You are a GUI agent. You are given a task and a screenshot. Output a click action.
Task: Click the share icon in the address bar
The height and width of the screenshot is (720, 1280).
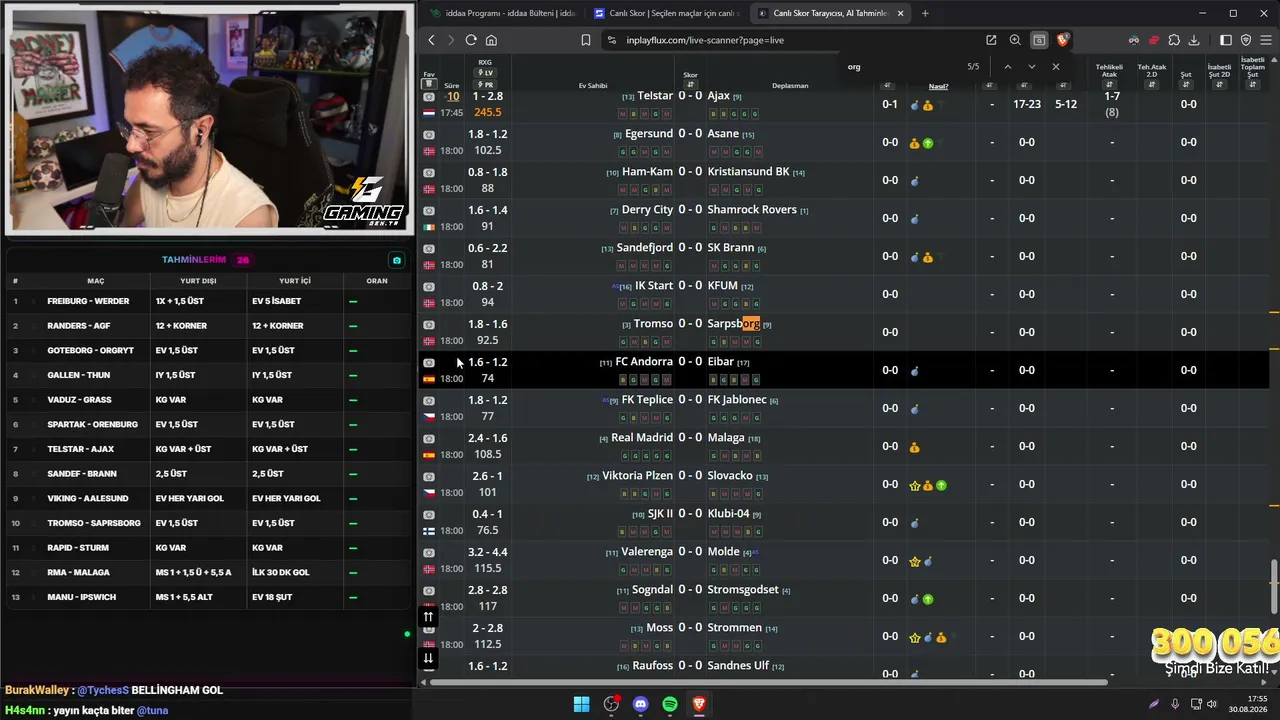[991, 40]
